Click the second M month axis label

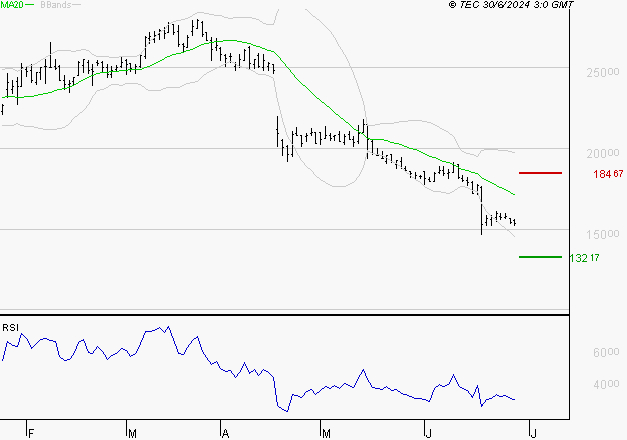coord(326,434)
